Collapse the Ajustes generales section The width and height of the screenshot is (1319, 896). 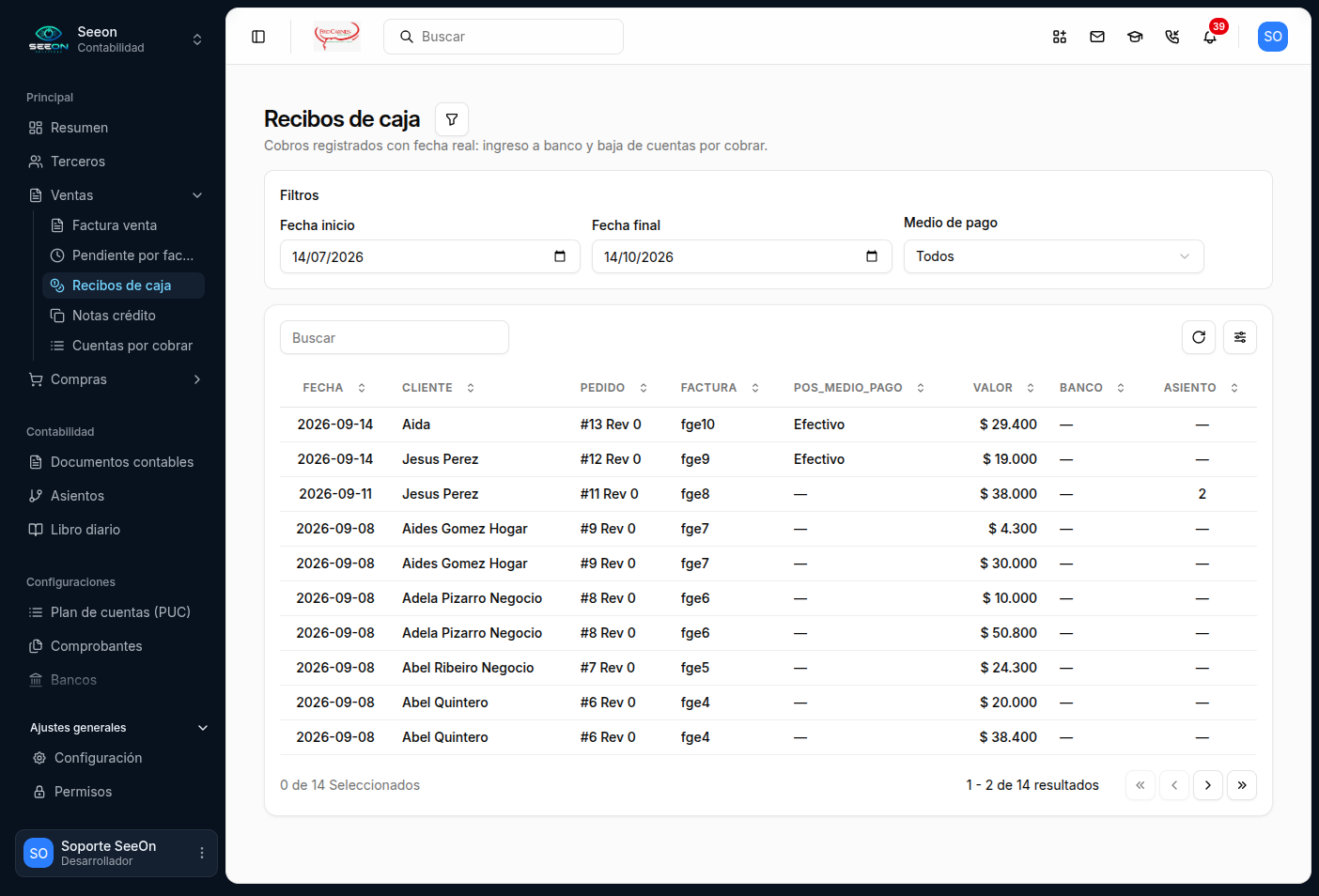(118, 728)
